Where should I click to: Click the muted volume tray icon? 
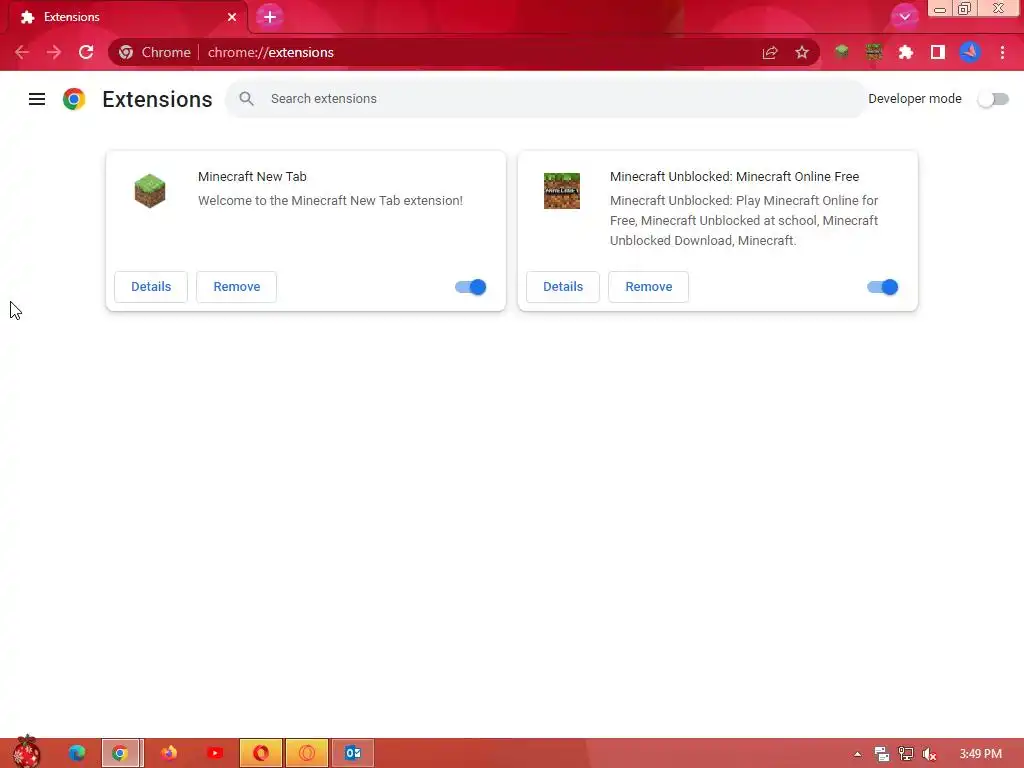[930, 754]
